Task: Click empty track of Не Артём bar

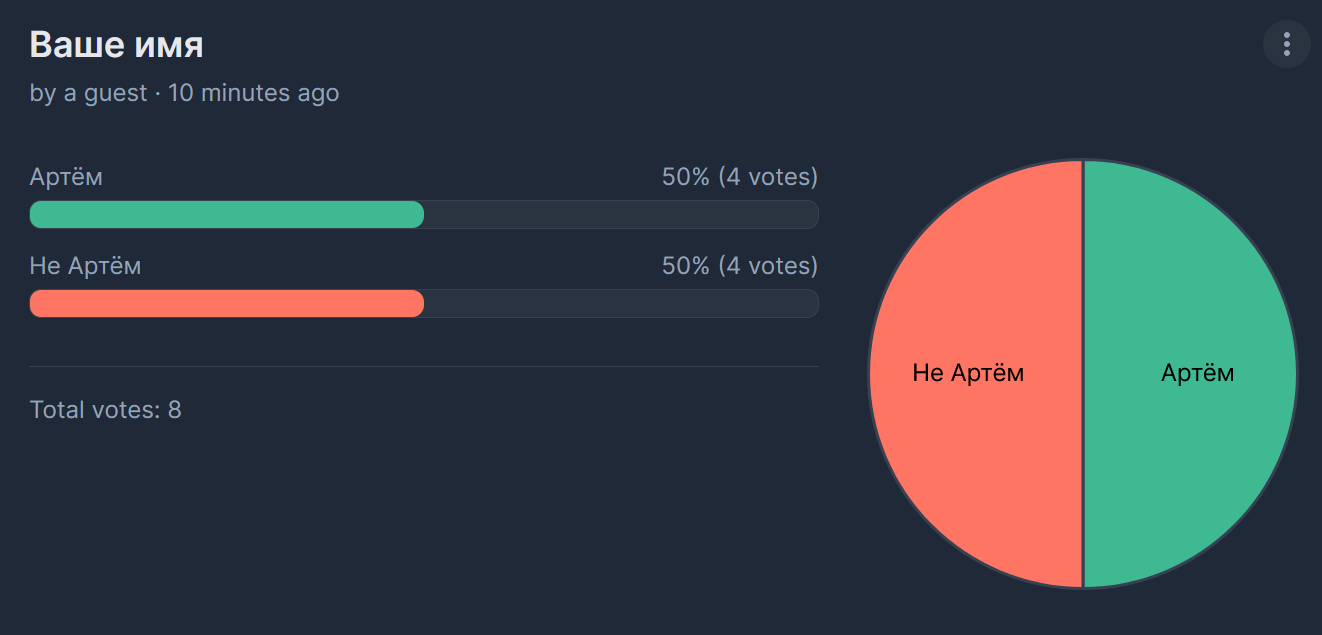Action: click(x=621, y=303)
